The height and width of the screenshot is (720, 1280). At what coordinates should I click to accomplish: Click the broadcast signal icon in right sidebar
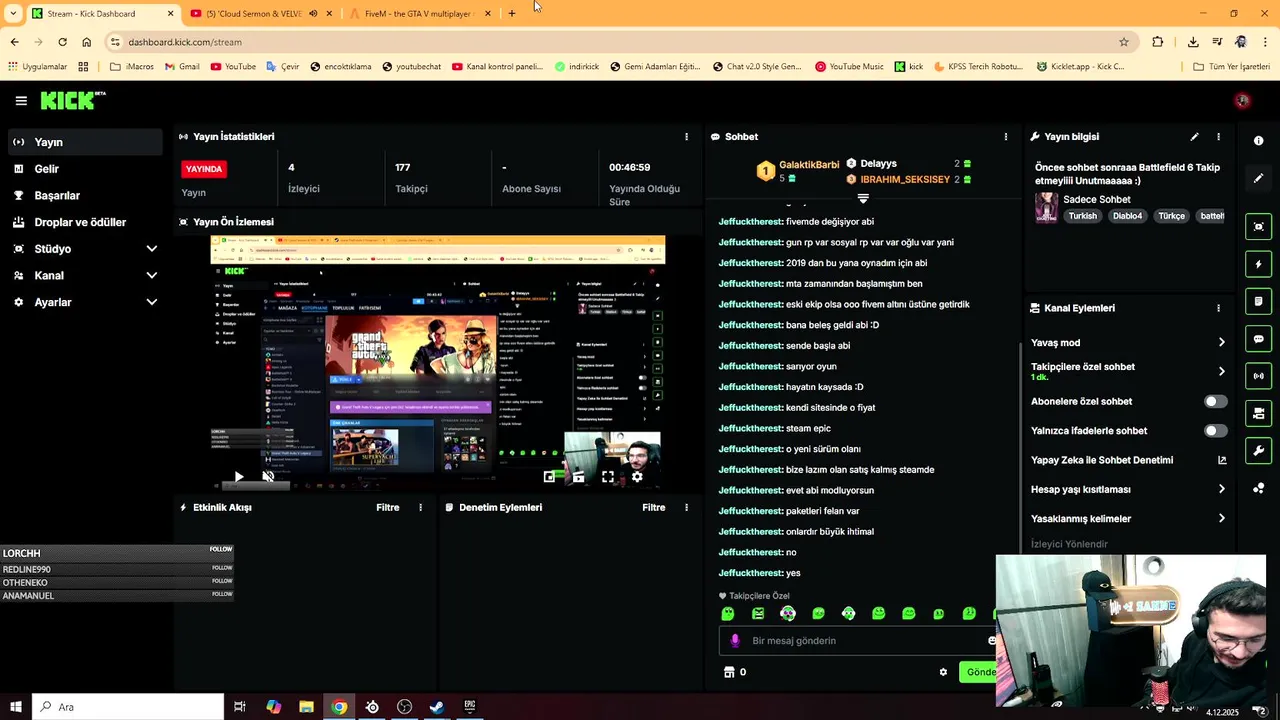point(1258,376)
